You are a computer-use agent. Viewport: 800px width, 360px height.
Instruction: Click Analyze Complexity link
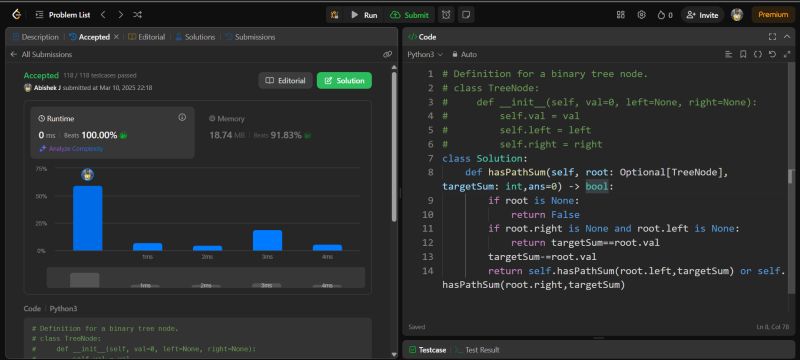(71, 149)
